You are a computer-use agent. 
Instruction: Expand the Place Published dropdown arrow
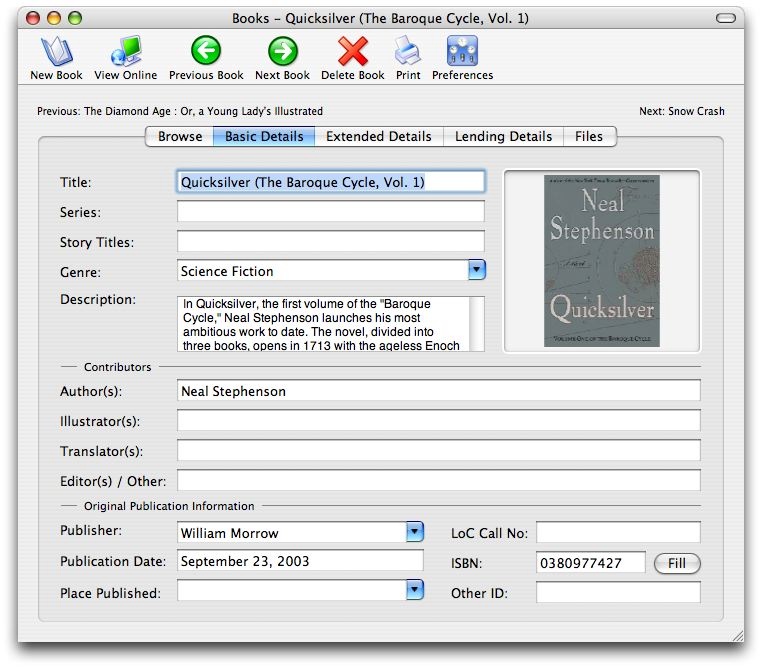[x=415, y=590]
